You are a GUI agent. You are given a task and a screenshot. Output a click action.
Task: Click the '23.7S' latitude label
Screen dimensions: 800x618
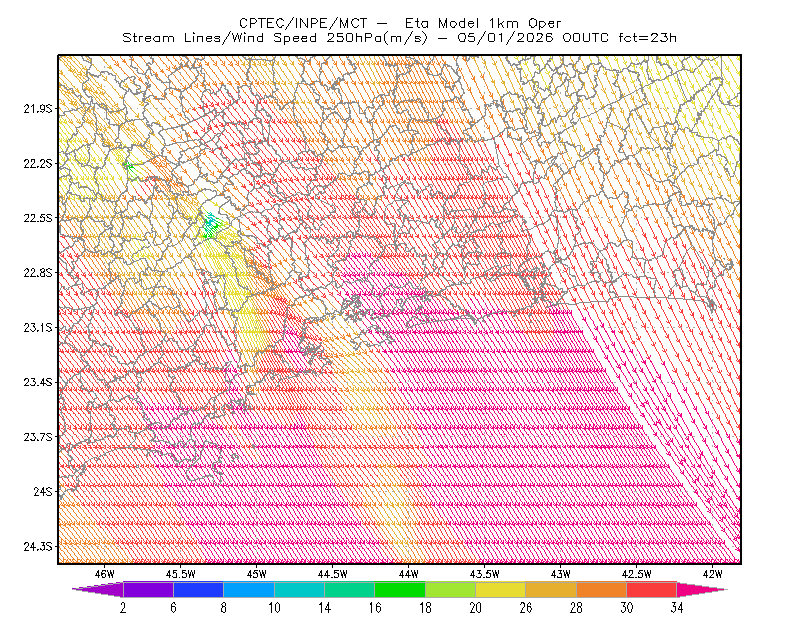coord(37,437)
